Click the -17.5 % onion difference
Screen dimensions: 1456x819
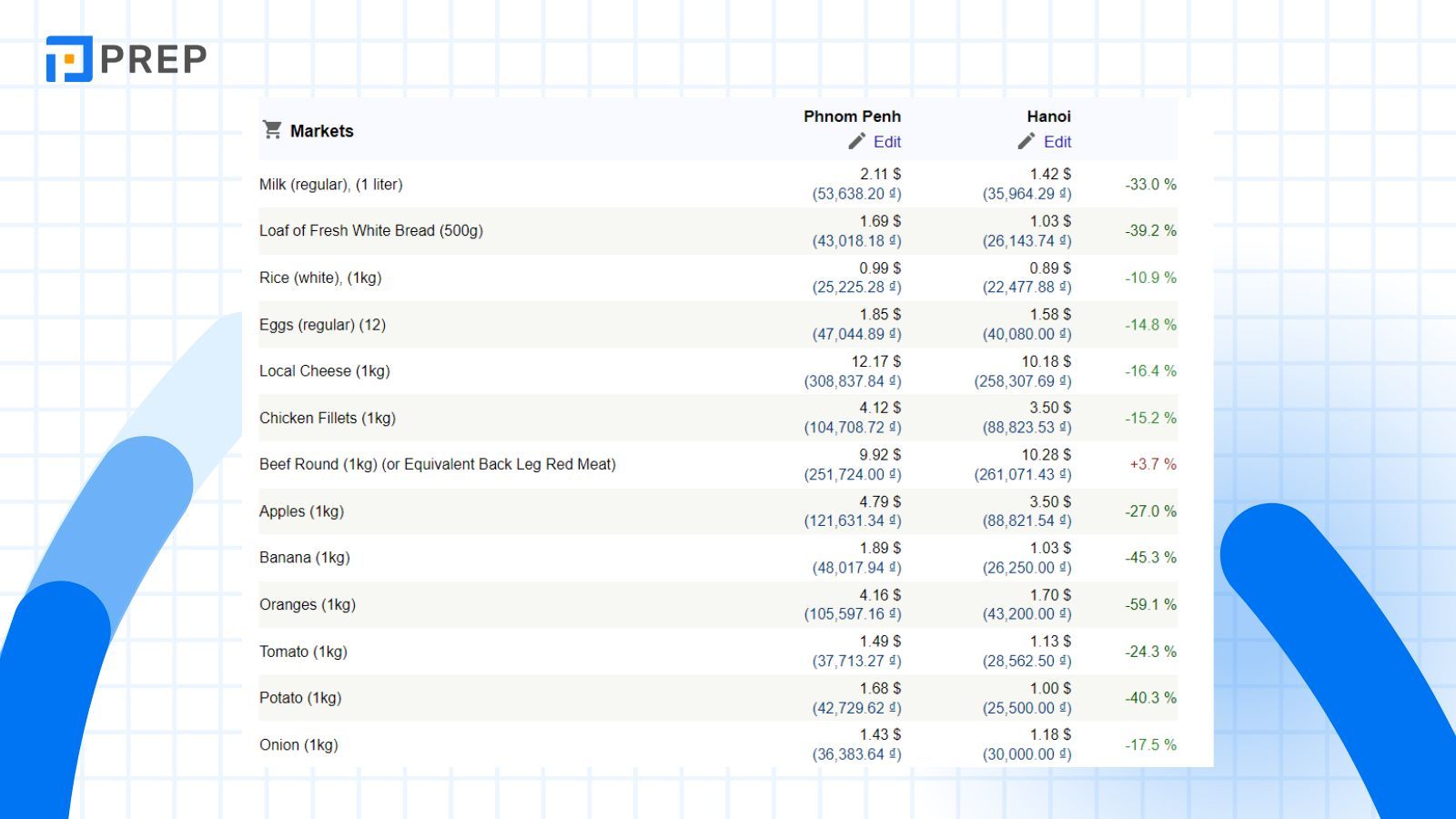click(1150, 745)
